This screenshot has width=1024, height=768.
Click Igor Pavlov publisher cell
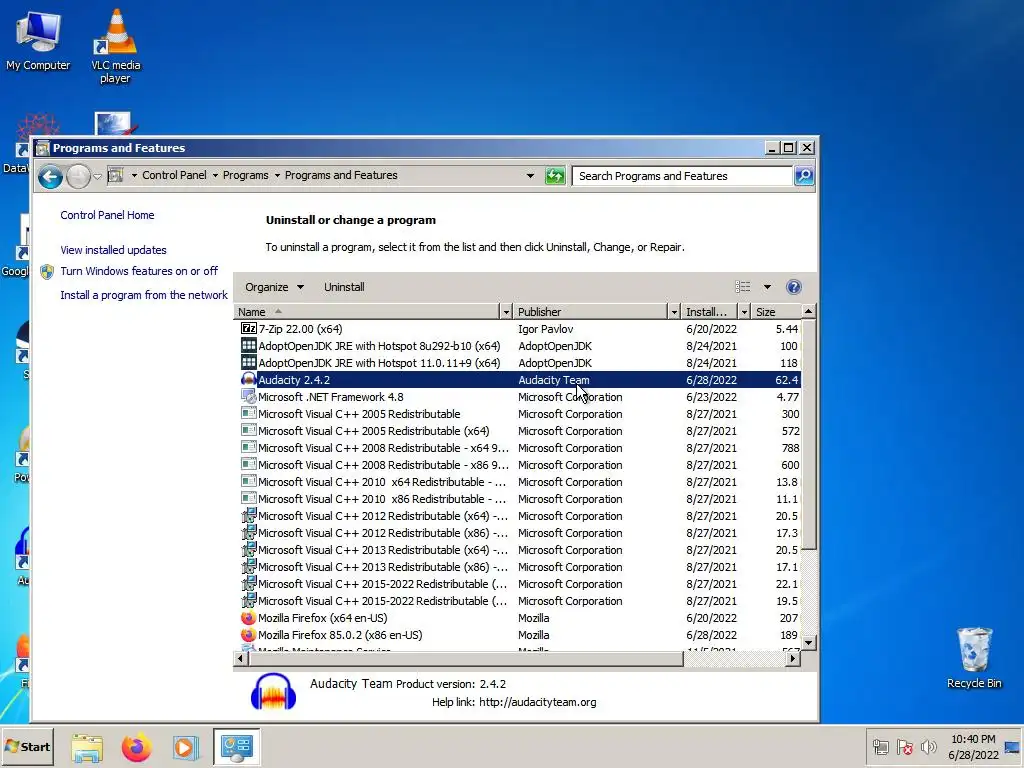[x=545, y=329]
